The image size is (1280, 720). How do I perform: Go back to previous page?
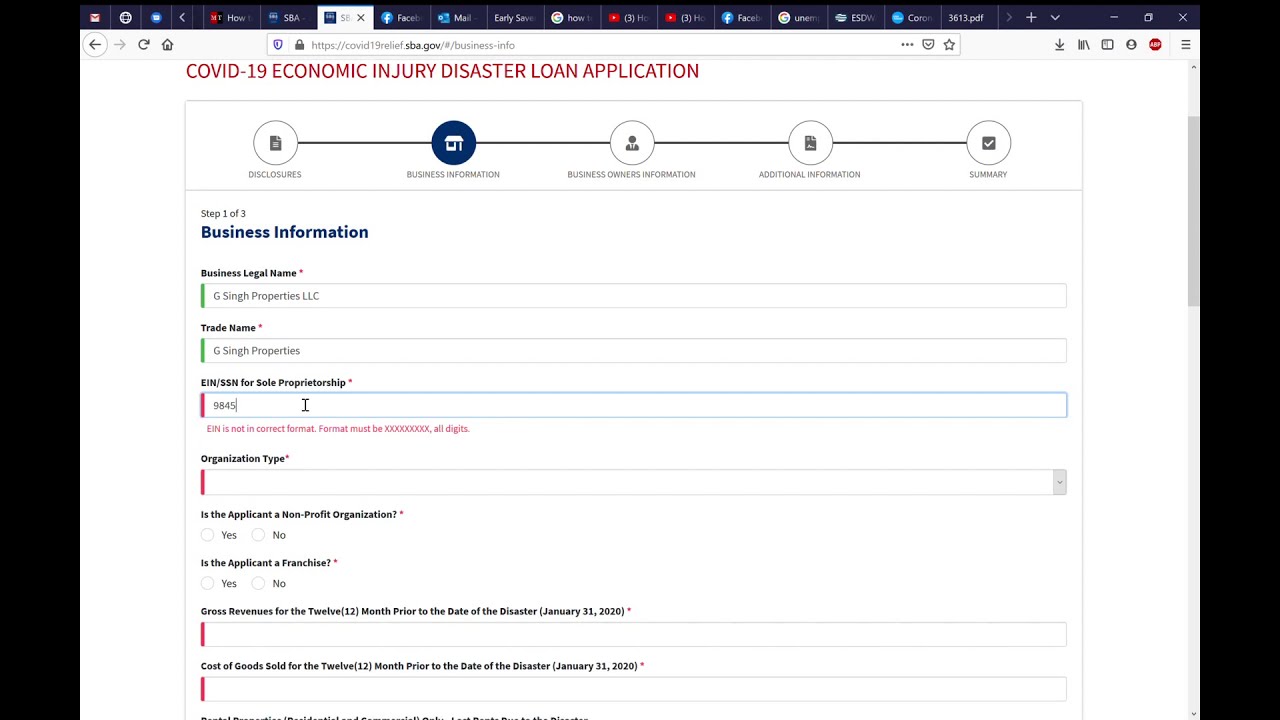(95, 45)
